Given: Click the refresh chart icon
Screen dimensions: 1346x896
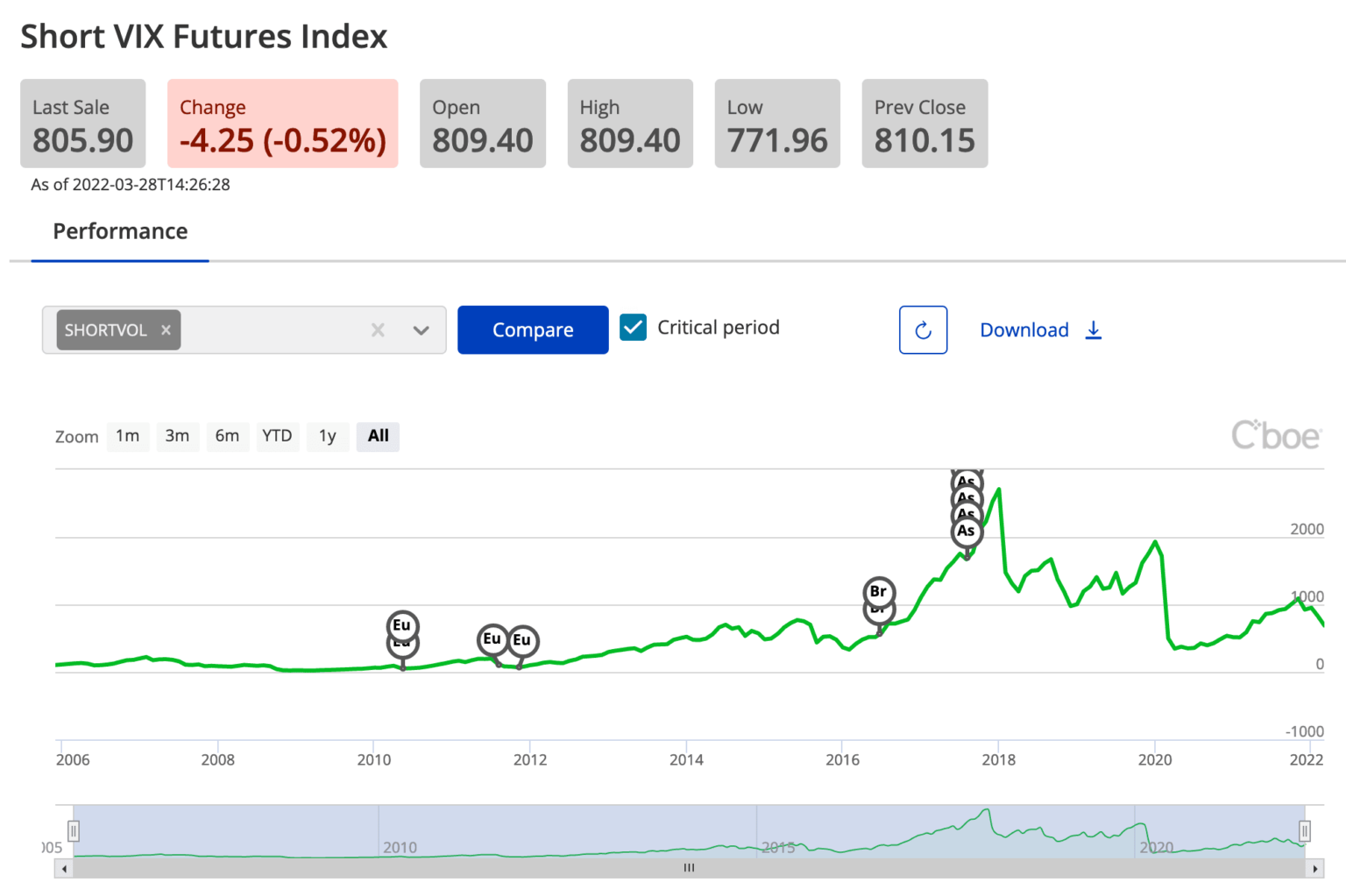Looking at the screenshot, I should coord(923,330).
